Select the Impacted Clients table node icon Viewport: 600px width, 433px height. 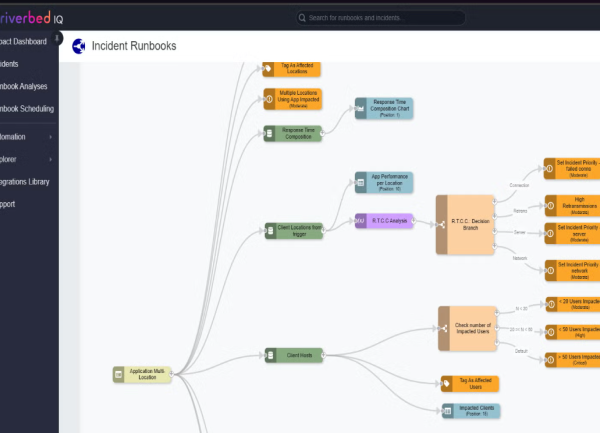(x=448, y=411)
